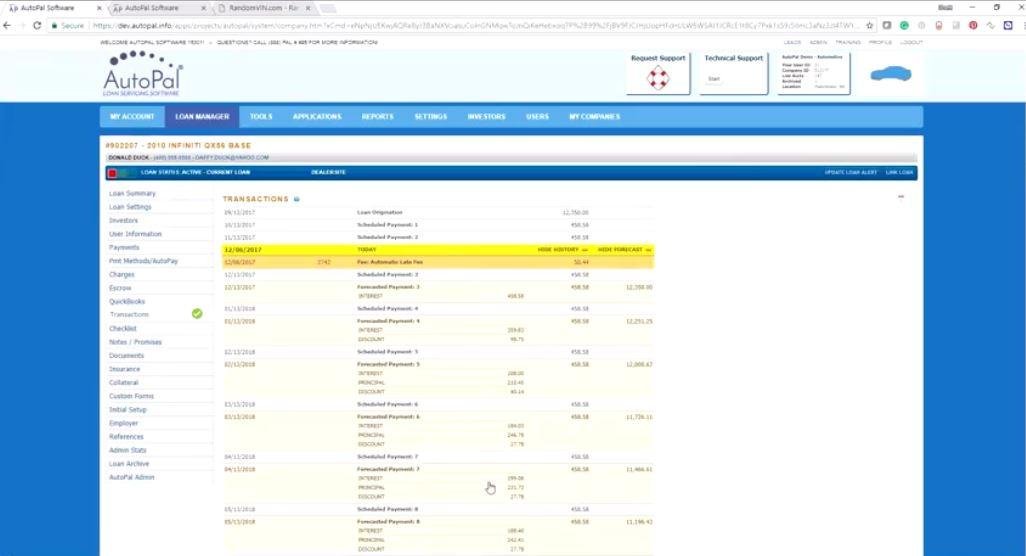Open AutoPal Admin in the sidebar
The height and width of the screenshot is (556, 1026).
(132, 478)
